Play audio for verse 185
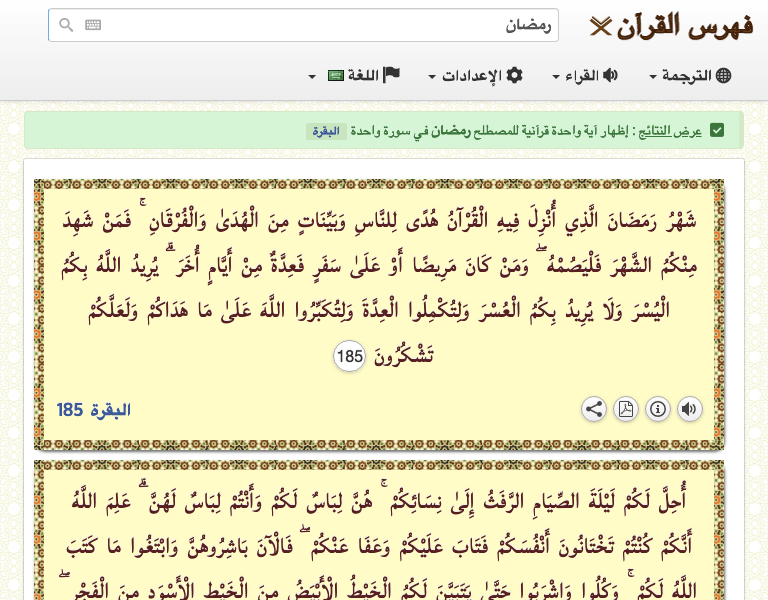The image size is (768, 600). tap(690, 409)
